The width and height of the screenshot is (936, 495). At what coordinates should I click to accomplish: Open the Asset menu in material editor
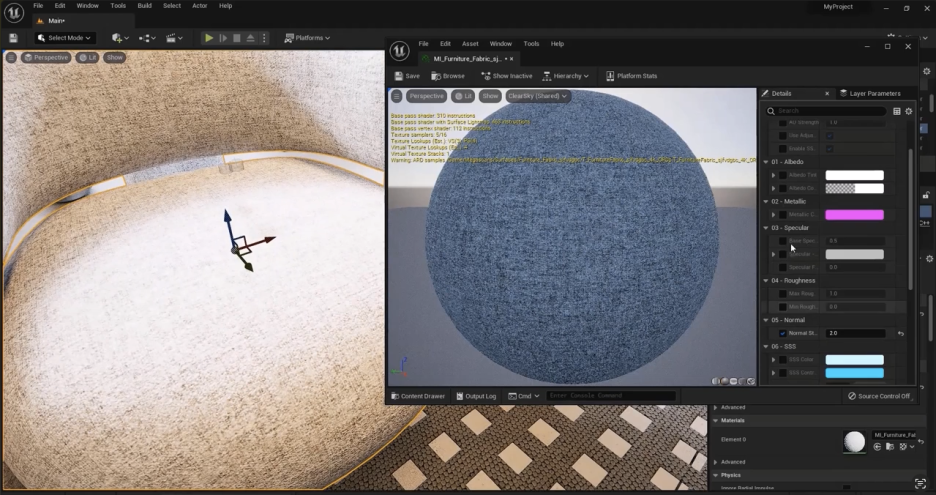[x=470, y=44]
